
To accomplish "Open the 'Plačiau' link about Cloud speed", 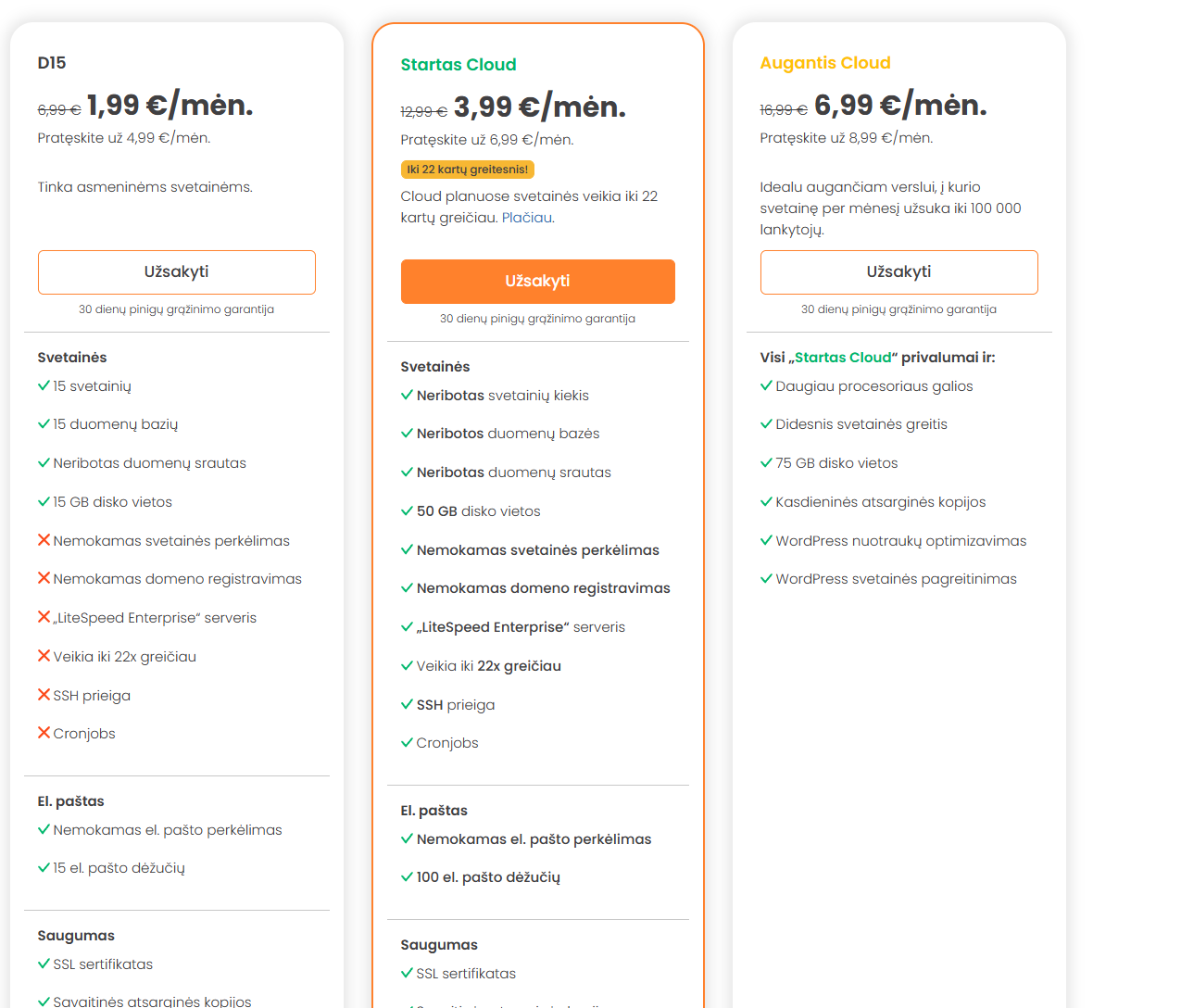I will [527, 218].
